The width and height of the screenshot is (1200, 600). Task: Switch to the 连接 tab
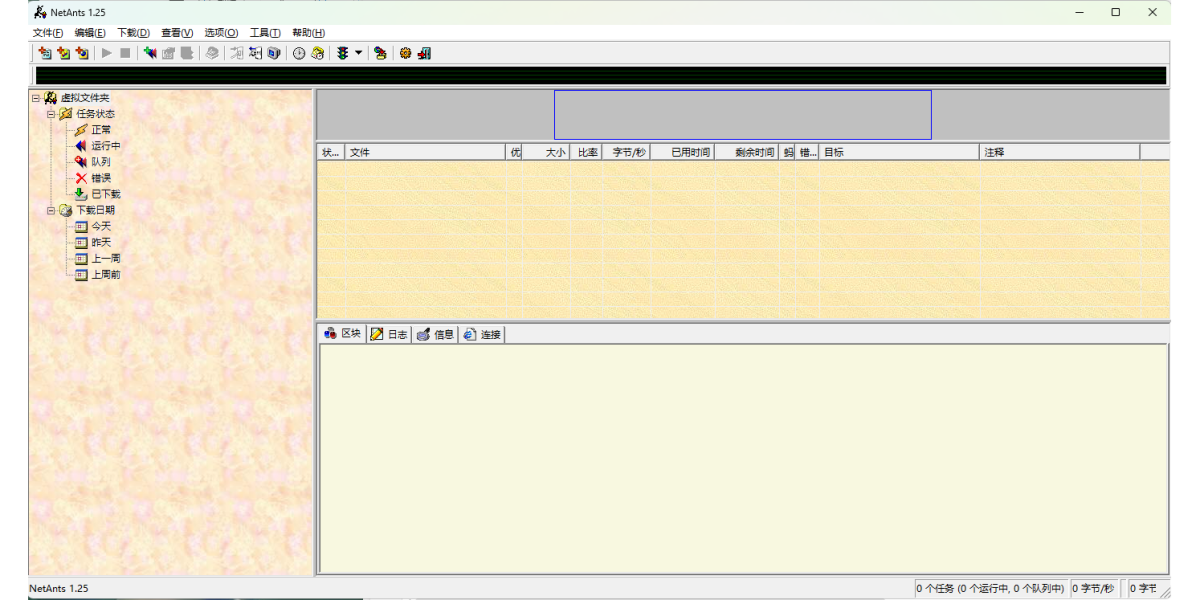[x=482, y=334]
